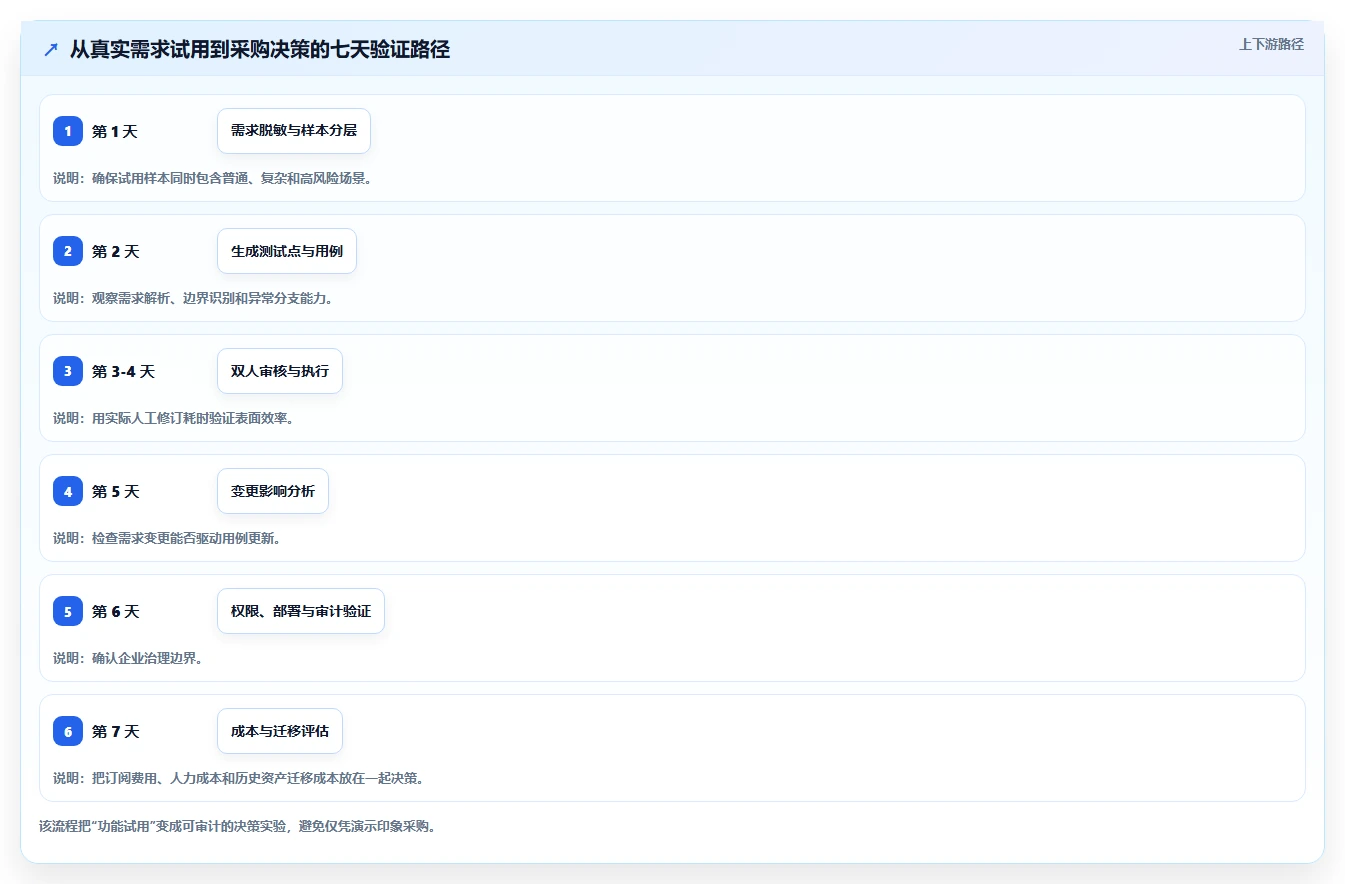Click the note 用实际人工修订耗时验证表面效率
The width and height of the screenshot is (1345, 884).
point(172,418)
